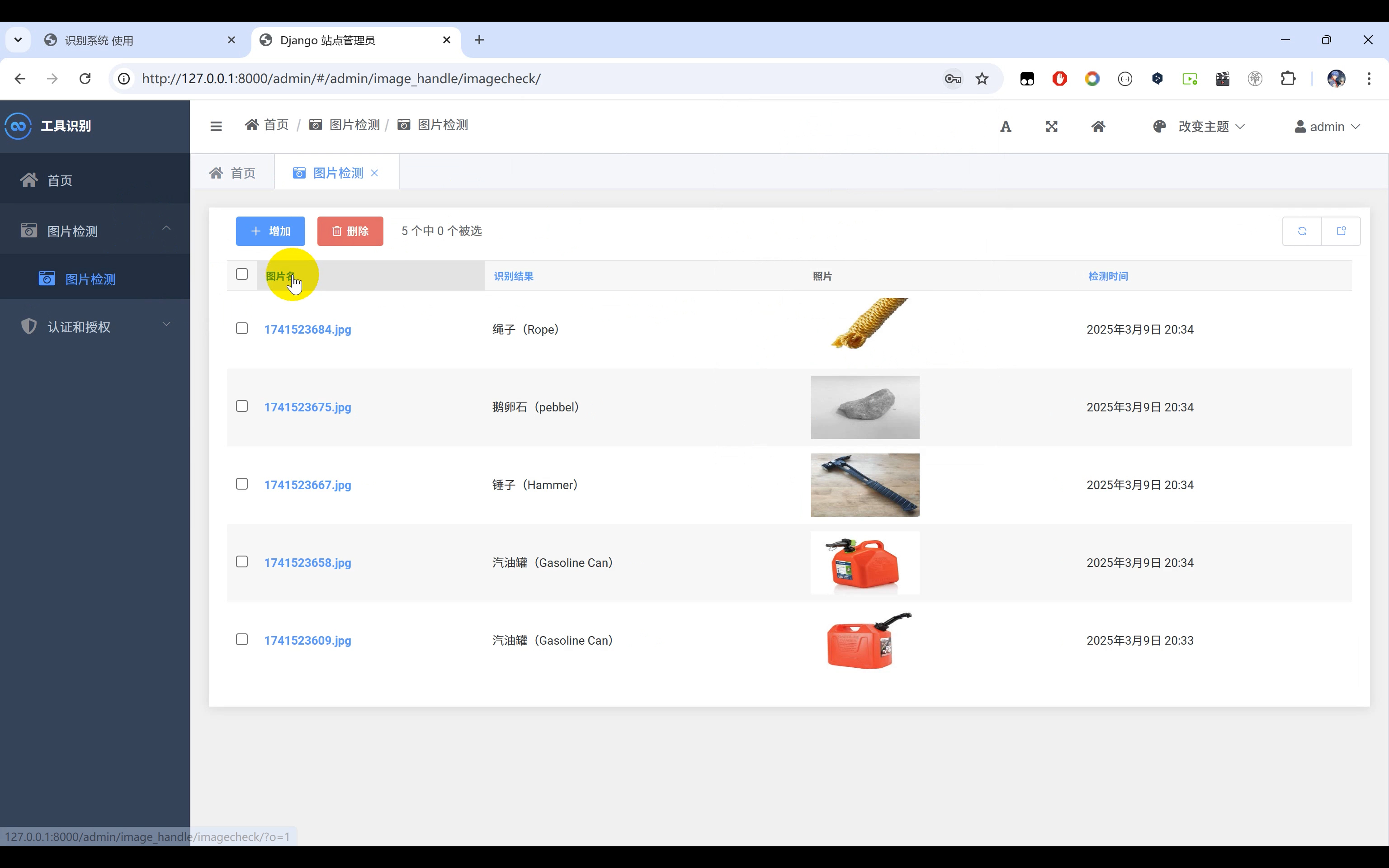The image size is (1389, 868).
Task: Check the box for 1741523684.jpg row
Action: [241, 328]
